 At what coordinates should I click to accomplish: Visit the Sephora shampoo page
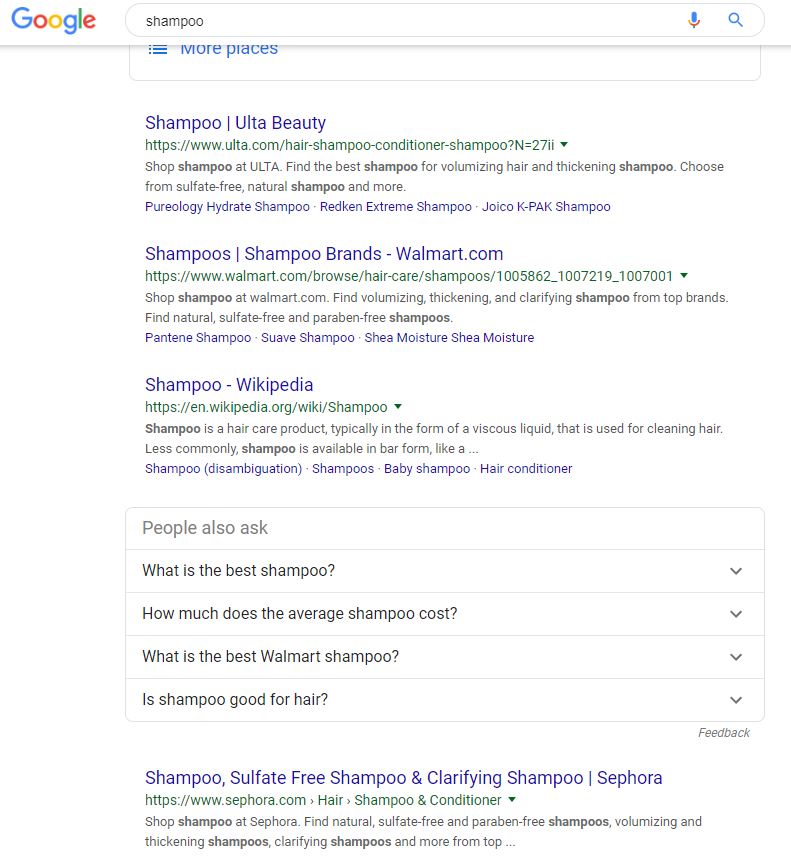403,777
